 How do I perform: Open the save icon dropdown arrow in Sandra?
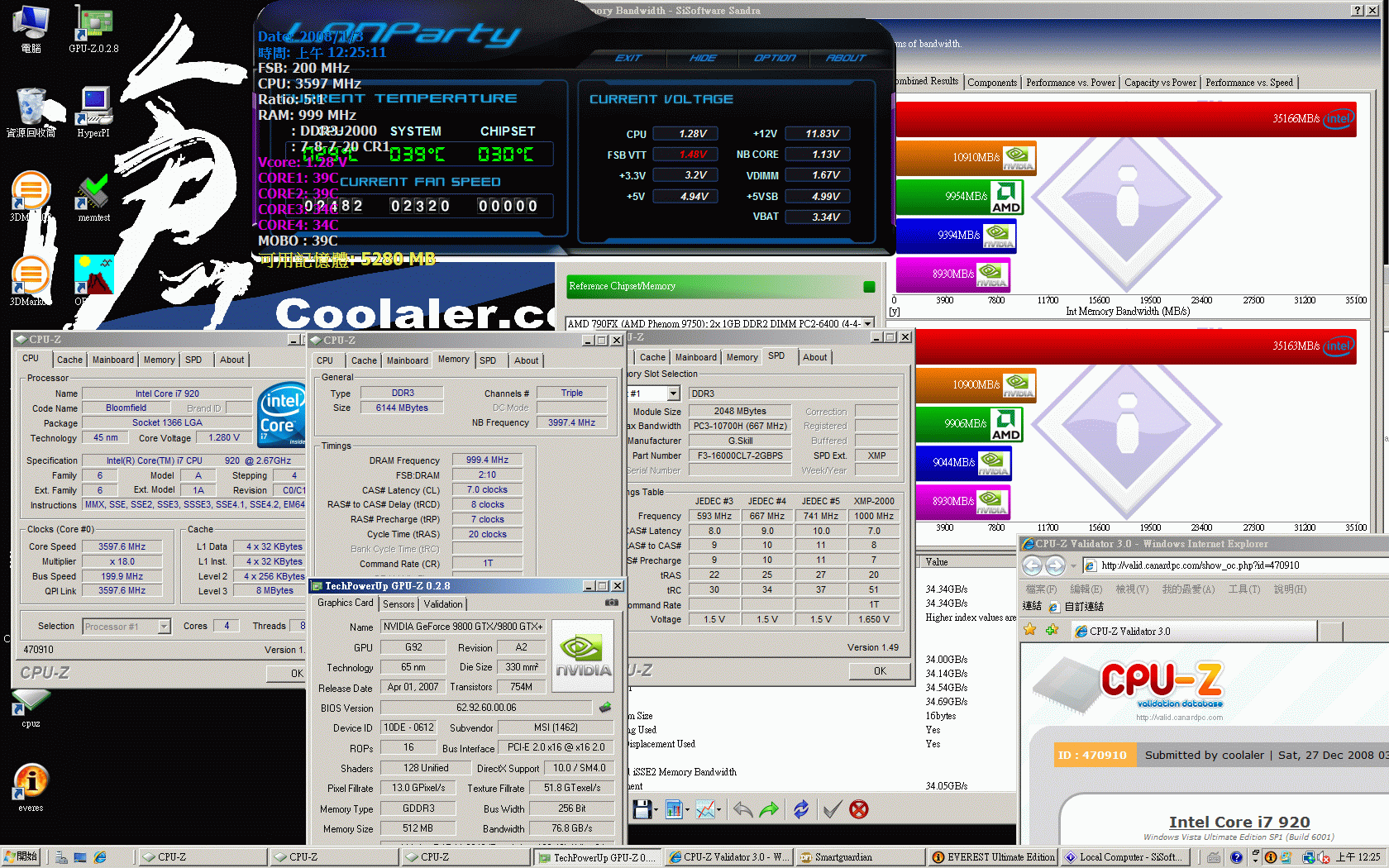coord(656,810)
